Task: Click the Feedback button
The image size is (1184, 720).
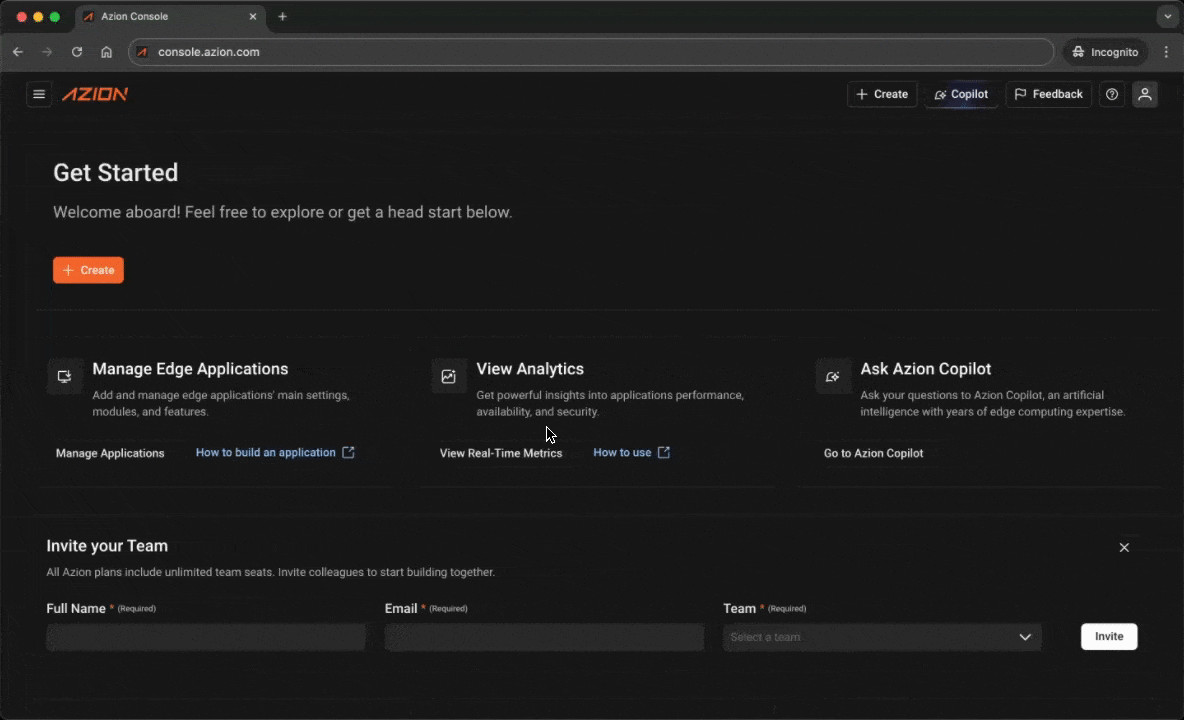Action: tap(1048, 94)
